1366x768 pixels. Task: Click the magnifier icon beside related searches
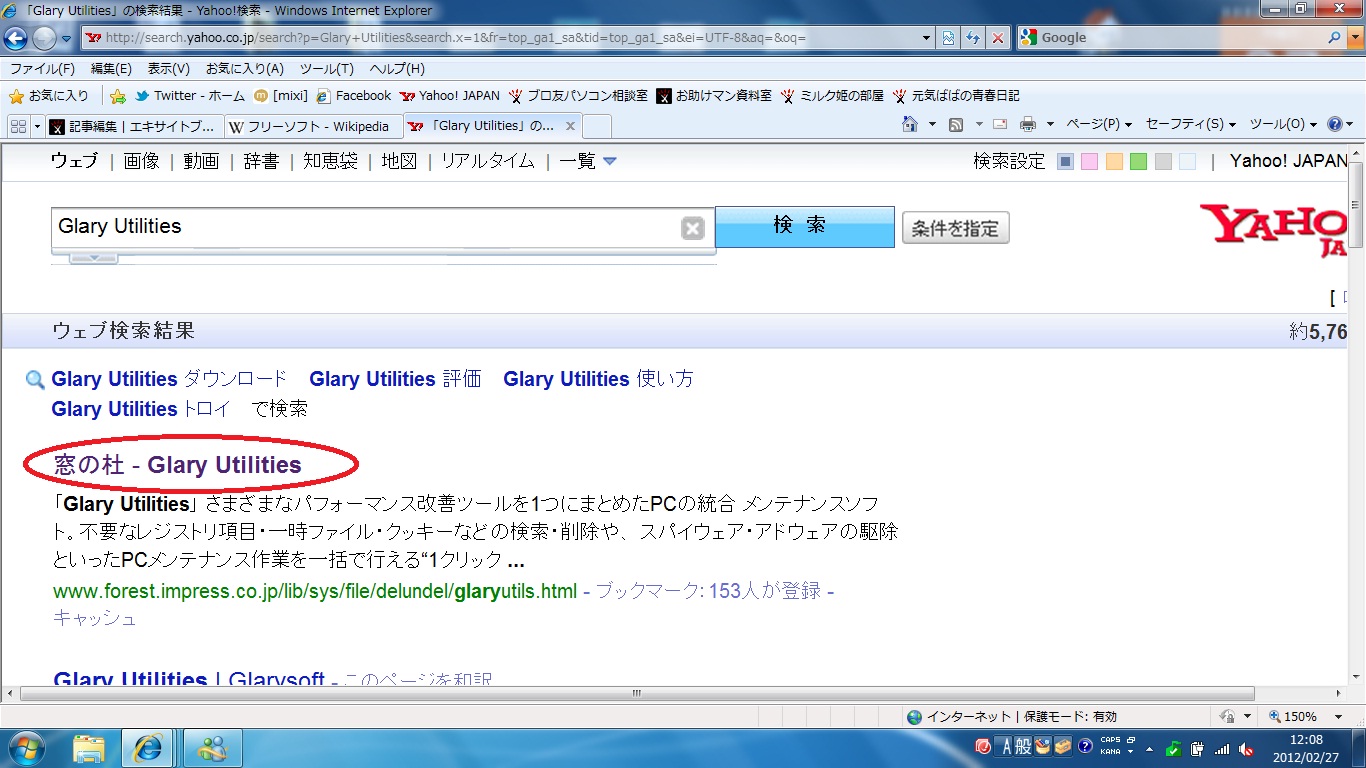[x=35, y=380]
